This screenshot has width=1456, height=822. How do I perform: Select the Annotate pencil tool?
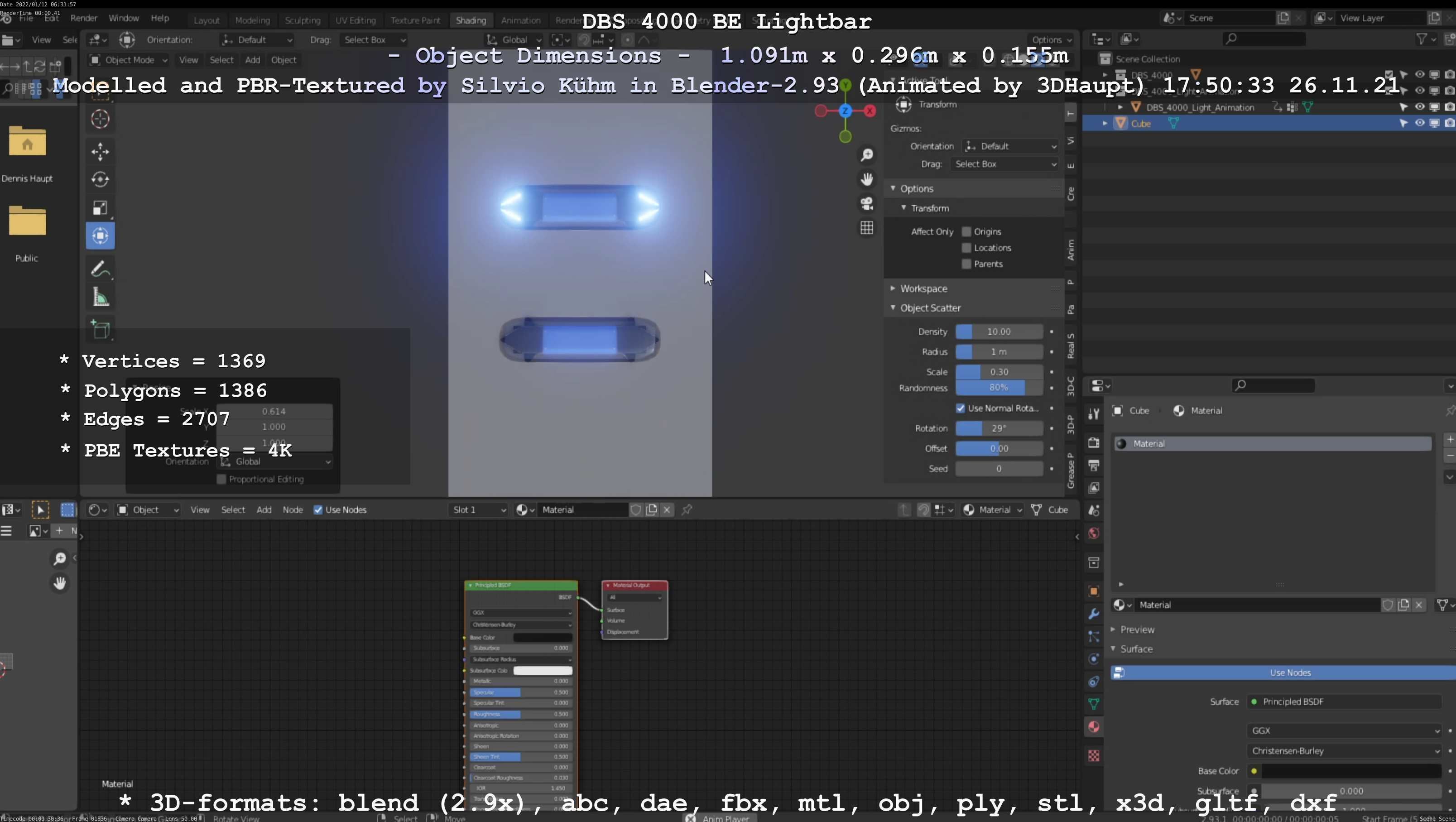click(100, 269)
